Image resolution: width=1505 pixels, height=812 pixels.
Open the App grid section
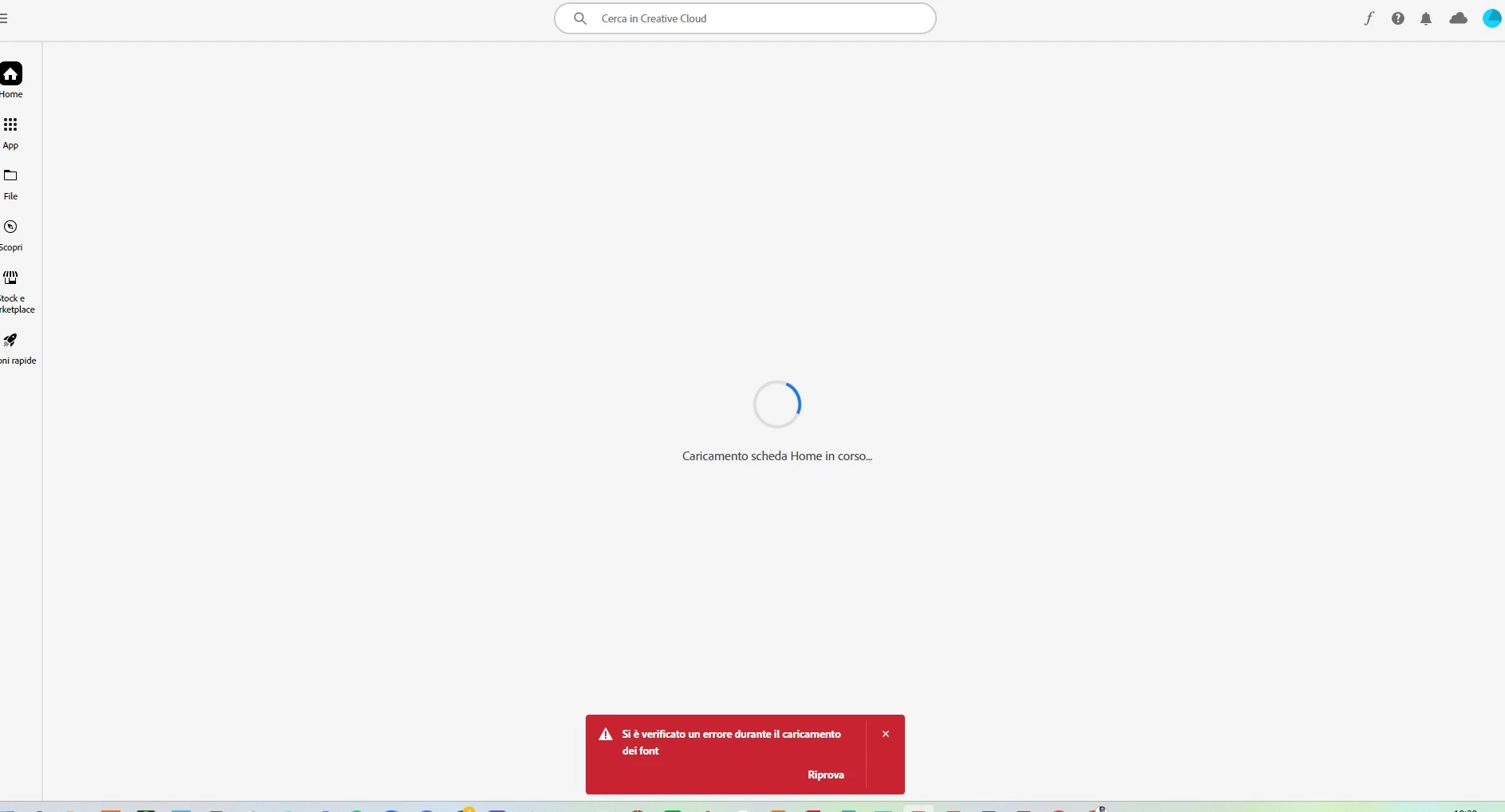click(x=10, y=133)
